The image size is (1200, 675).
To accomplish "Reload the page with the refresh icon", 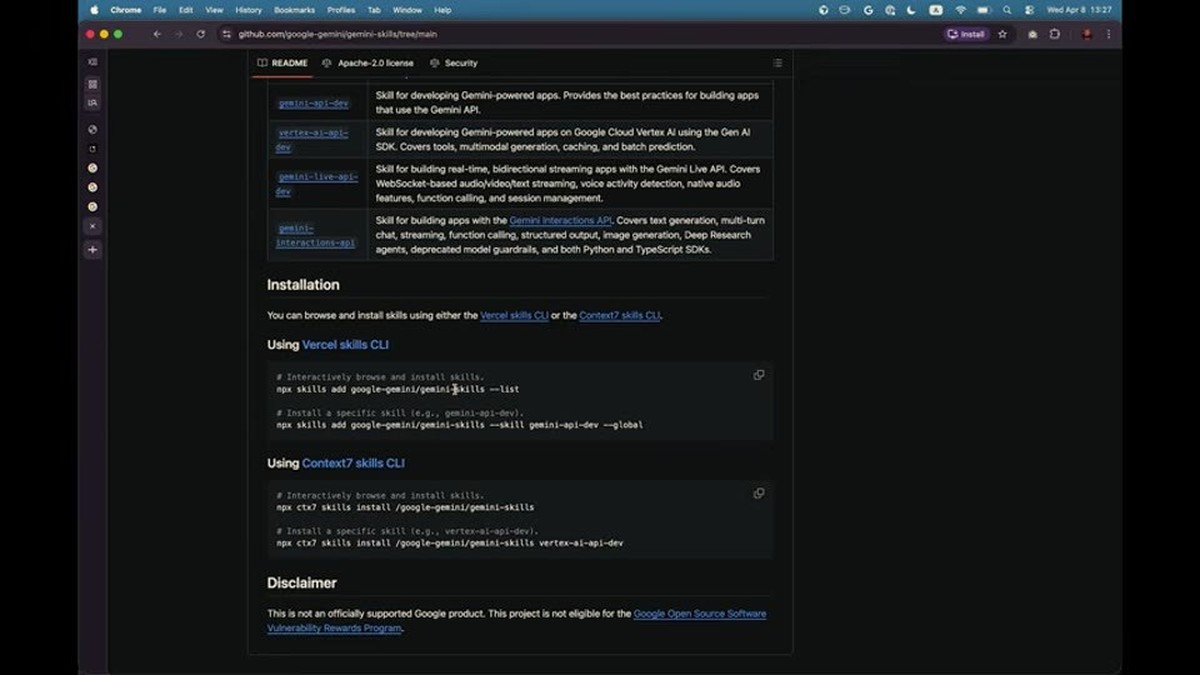I will (x=200, y=34).
